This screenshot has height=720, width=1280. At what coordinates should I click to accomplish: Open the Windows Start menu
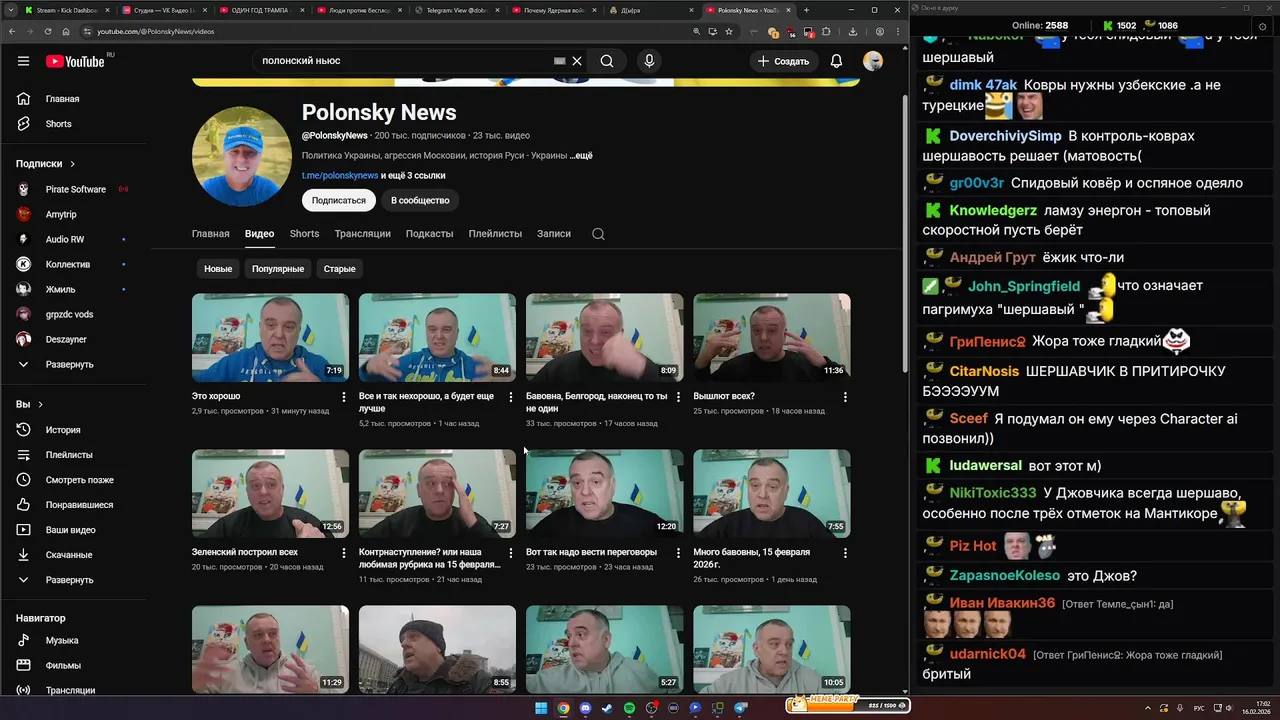[541, 708]
